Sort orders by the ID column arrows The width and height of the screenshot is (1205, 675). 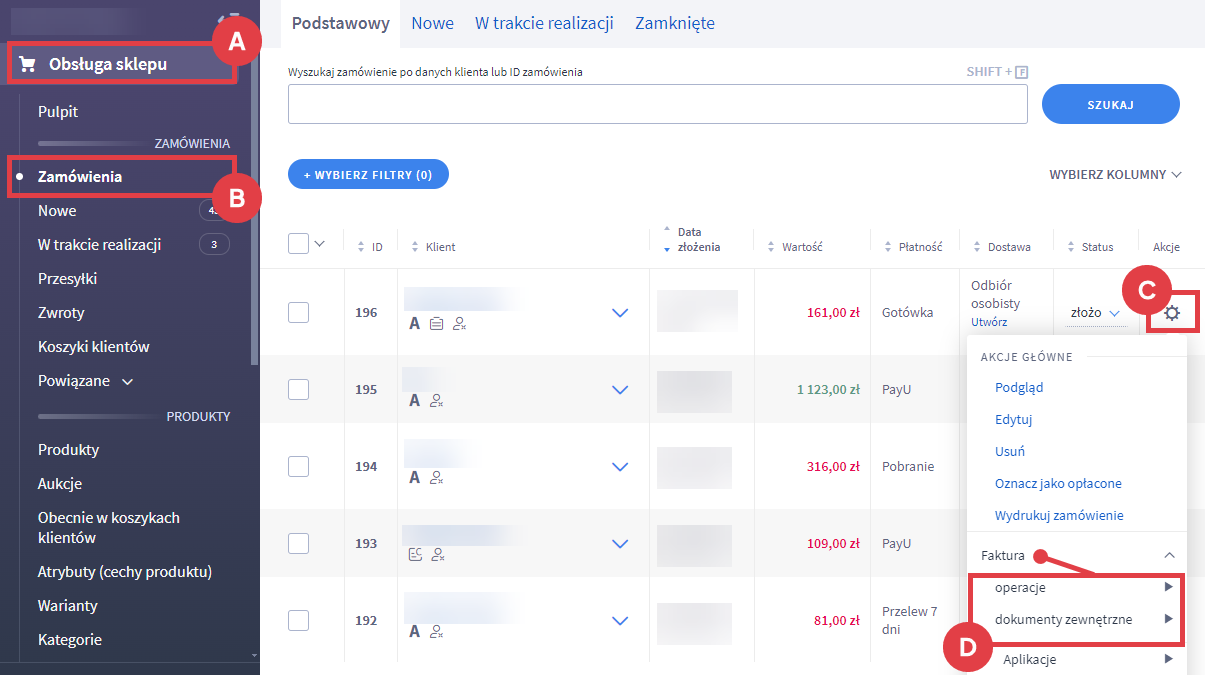pyautogui.click(x=362, y=247)
